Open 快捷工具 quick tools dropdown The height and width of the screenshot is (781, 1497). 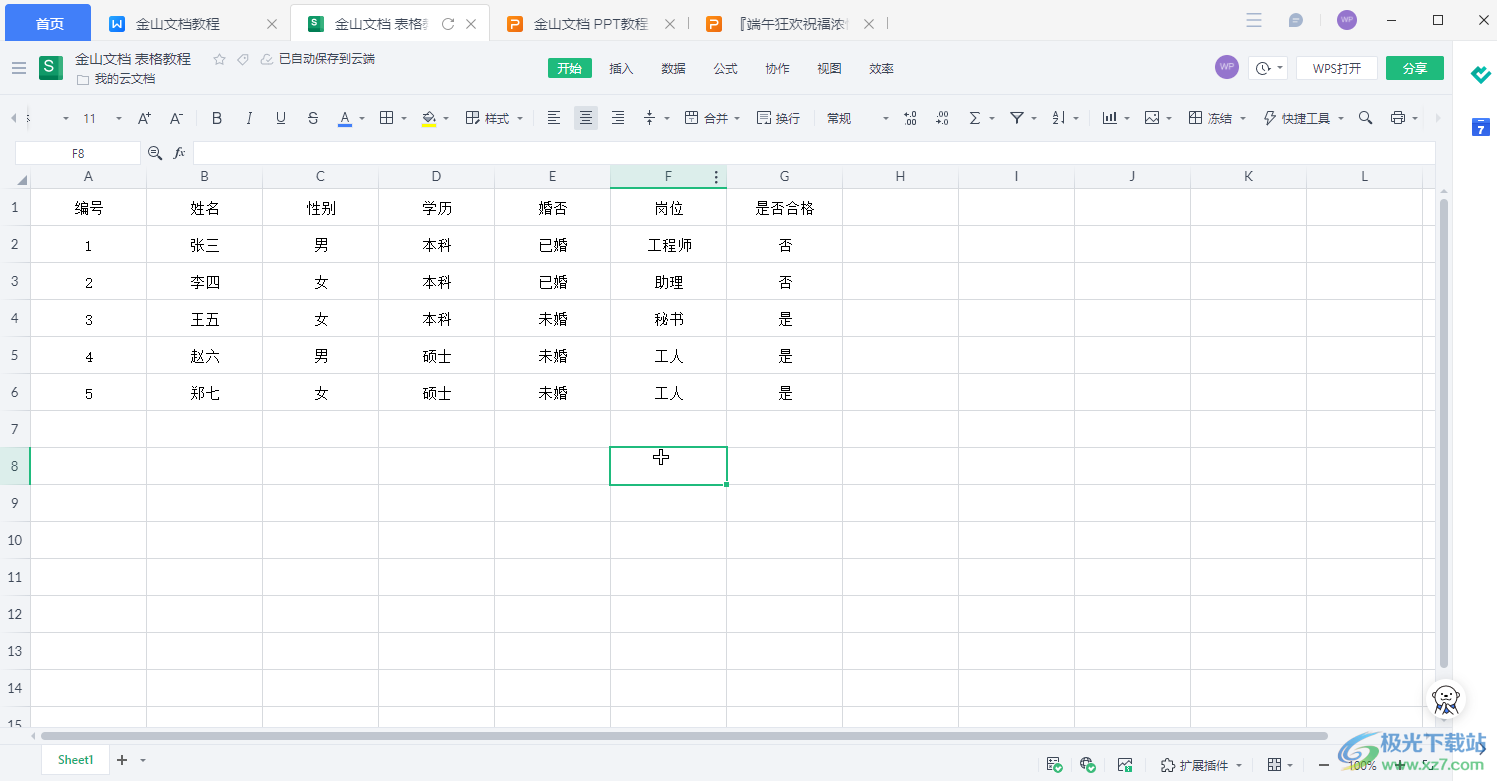pos(1303,118)
